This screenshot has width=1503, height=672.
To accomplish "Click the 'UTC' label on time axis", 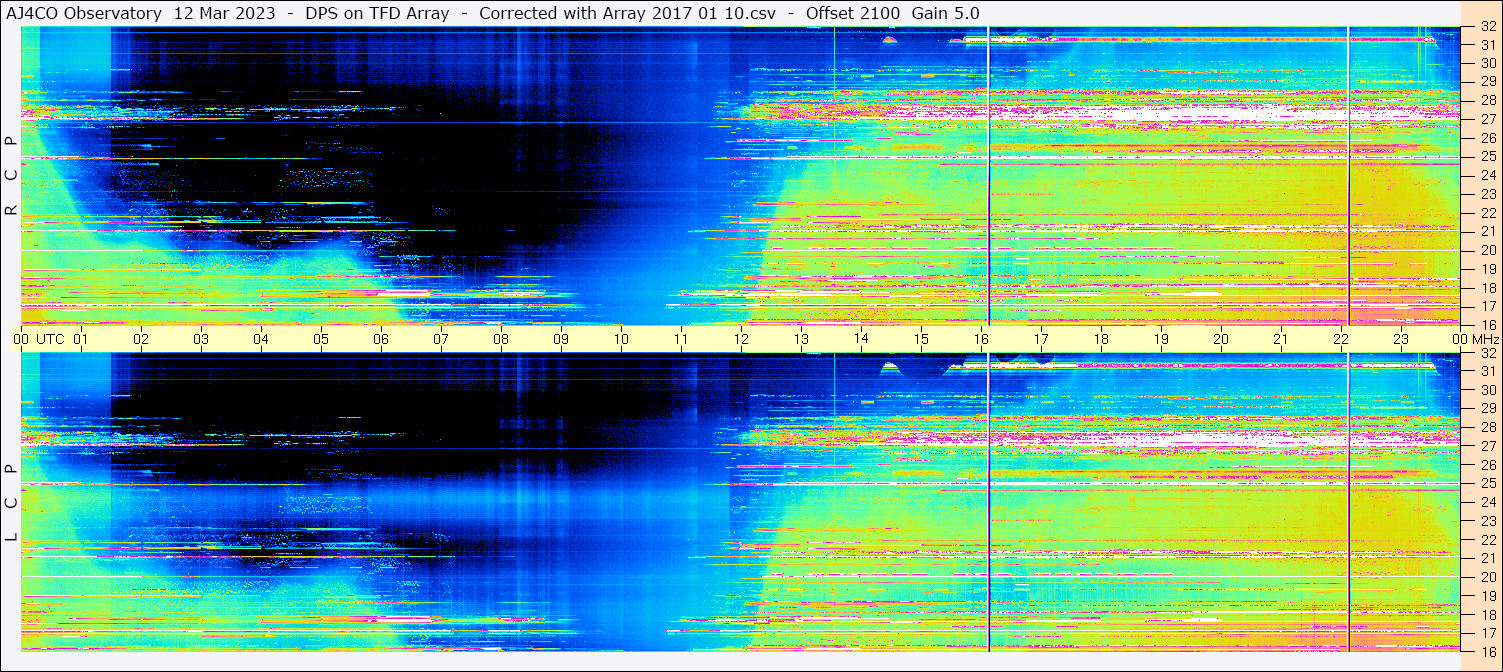I will point(50,339).
